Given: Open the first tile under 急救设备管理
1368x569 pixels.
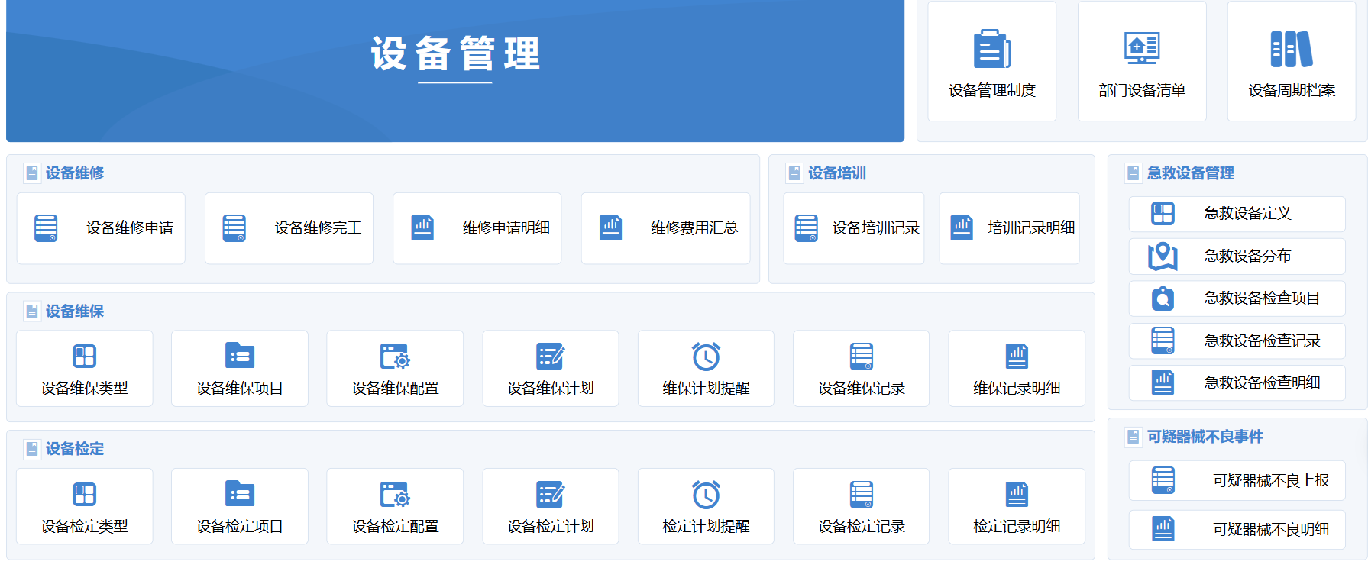Looking at the screenshot, I should pos(1237,214).
